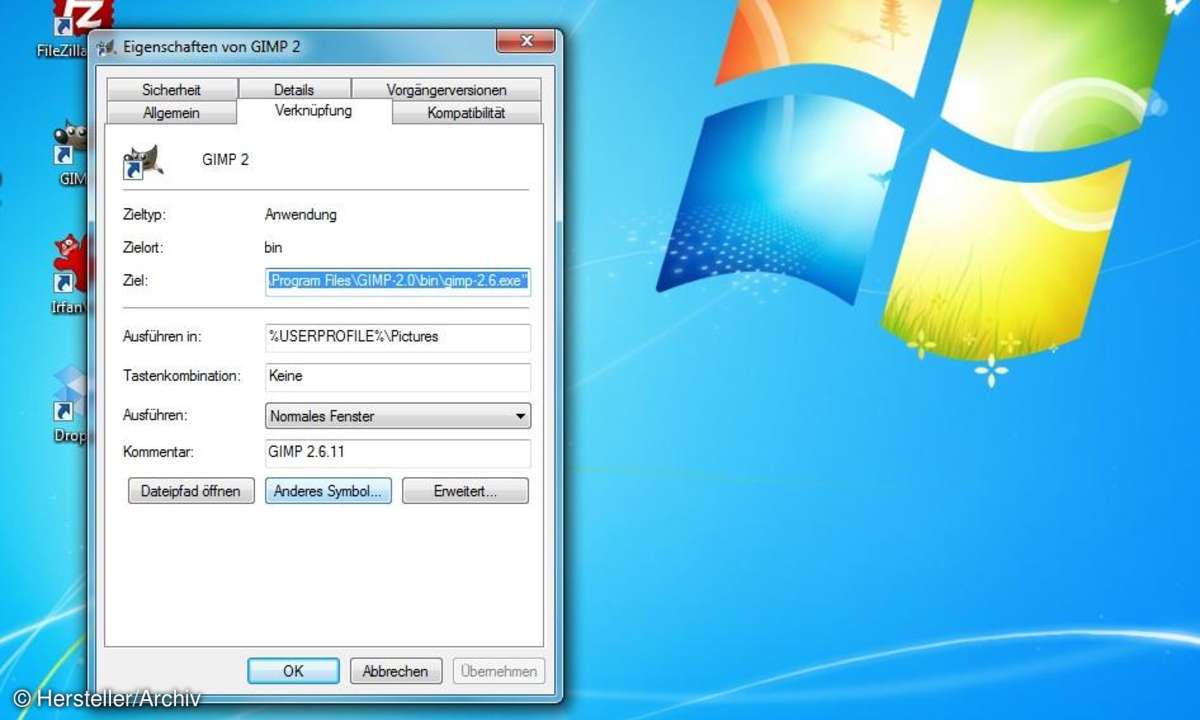Click Dateipfad öffnen button
Screen dimensions: 1200x720
coord(191,491)
